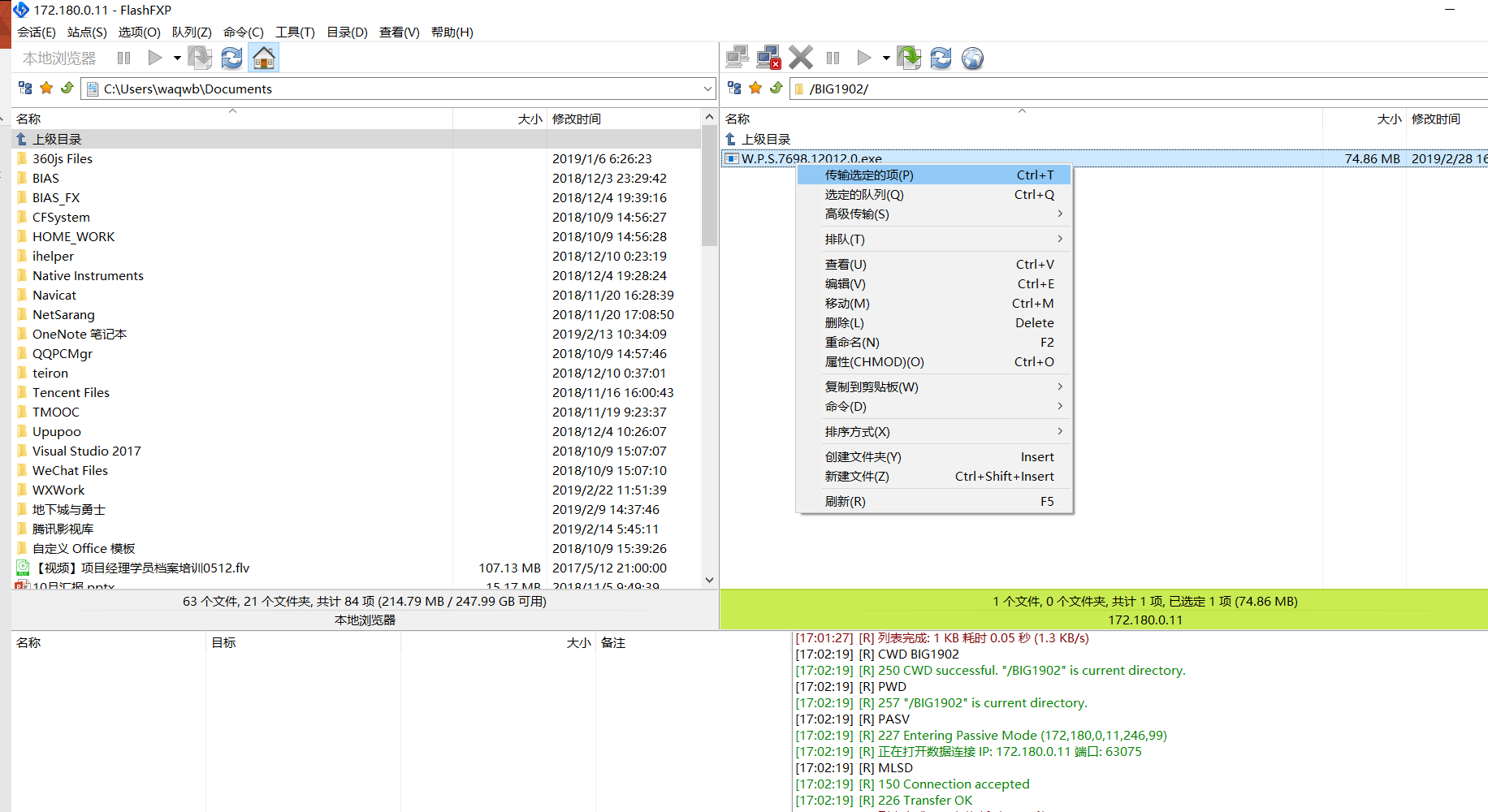
Task: Click the remote transfer queue icon
Action: click(x=909, y=58)
